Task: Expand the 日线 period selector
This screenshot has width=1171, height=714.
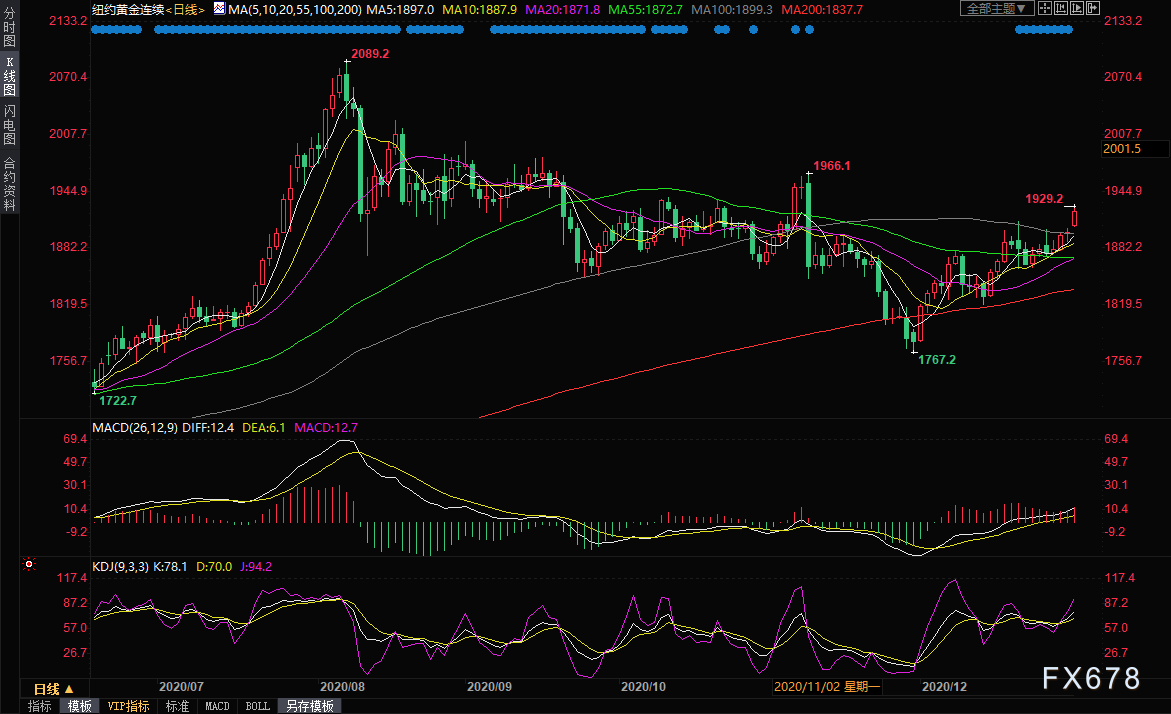Action: [x=55, y=689]
